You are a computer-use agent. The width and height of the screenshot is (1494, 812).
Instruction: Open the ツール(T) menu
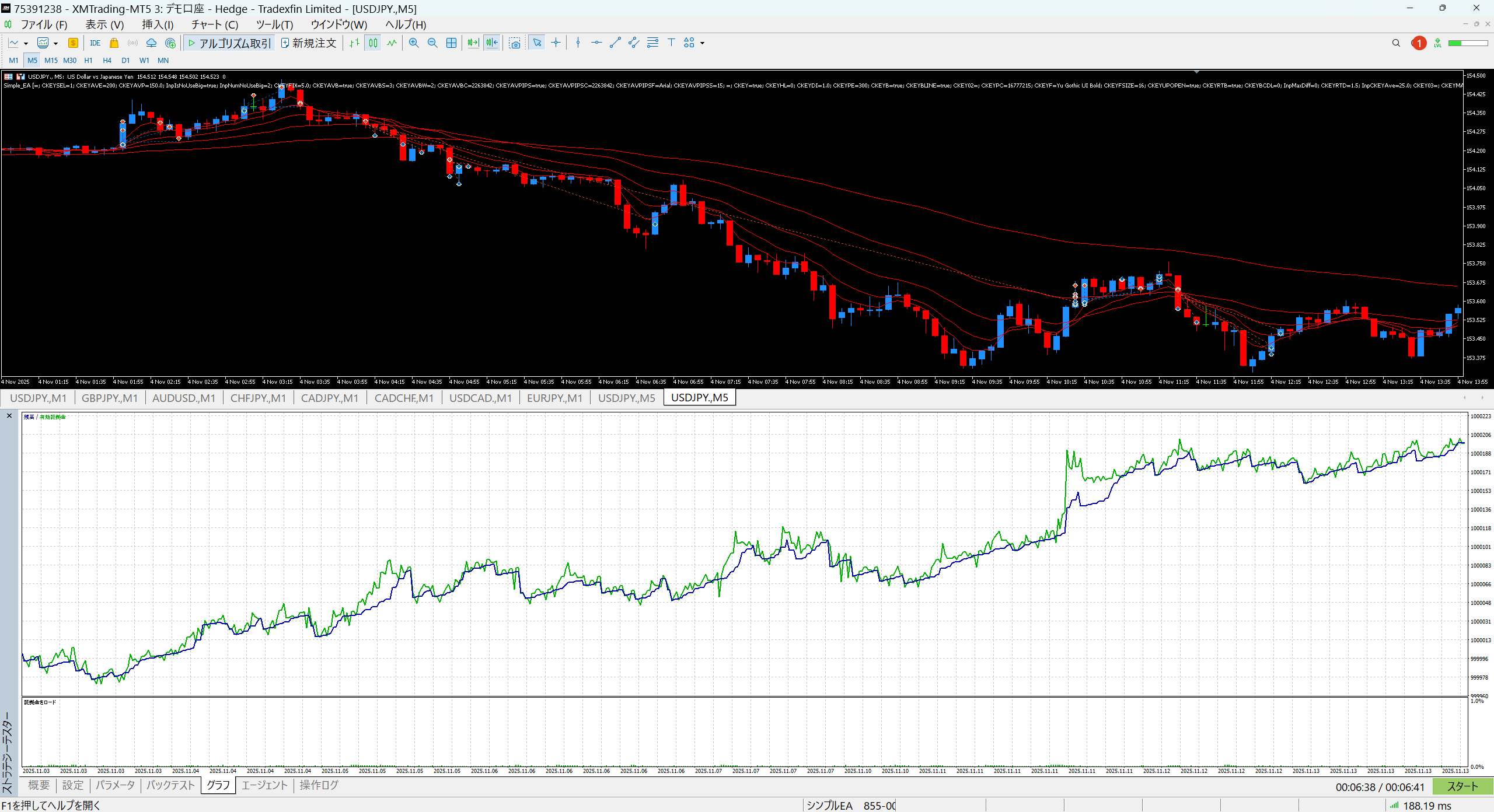pyautogui.click(x=274, y=24)
